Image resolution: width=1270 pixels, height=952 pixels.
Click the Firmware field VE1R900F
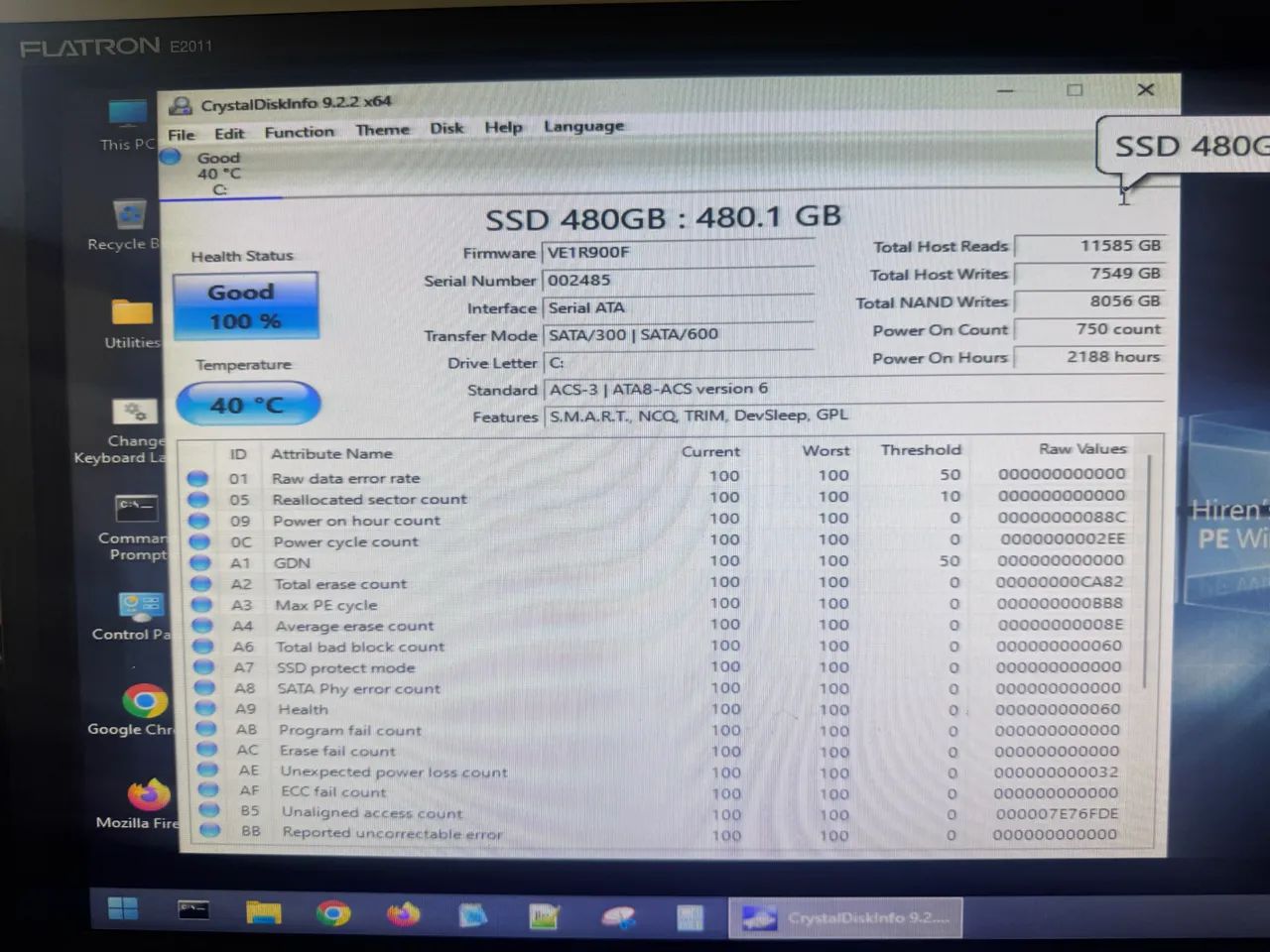[679, 252]
